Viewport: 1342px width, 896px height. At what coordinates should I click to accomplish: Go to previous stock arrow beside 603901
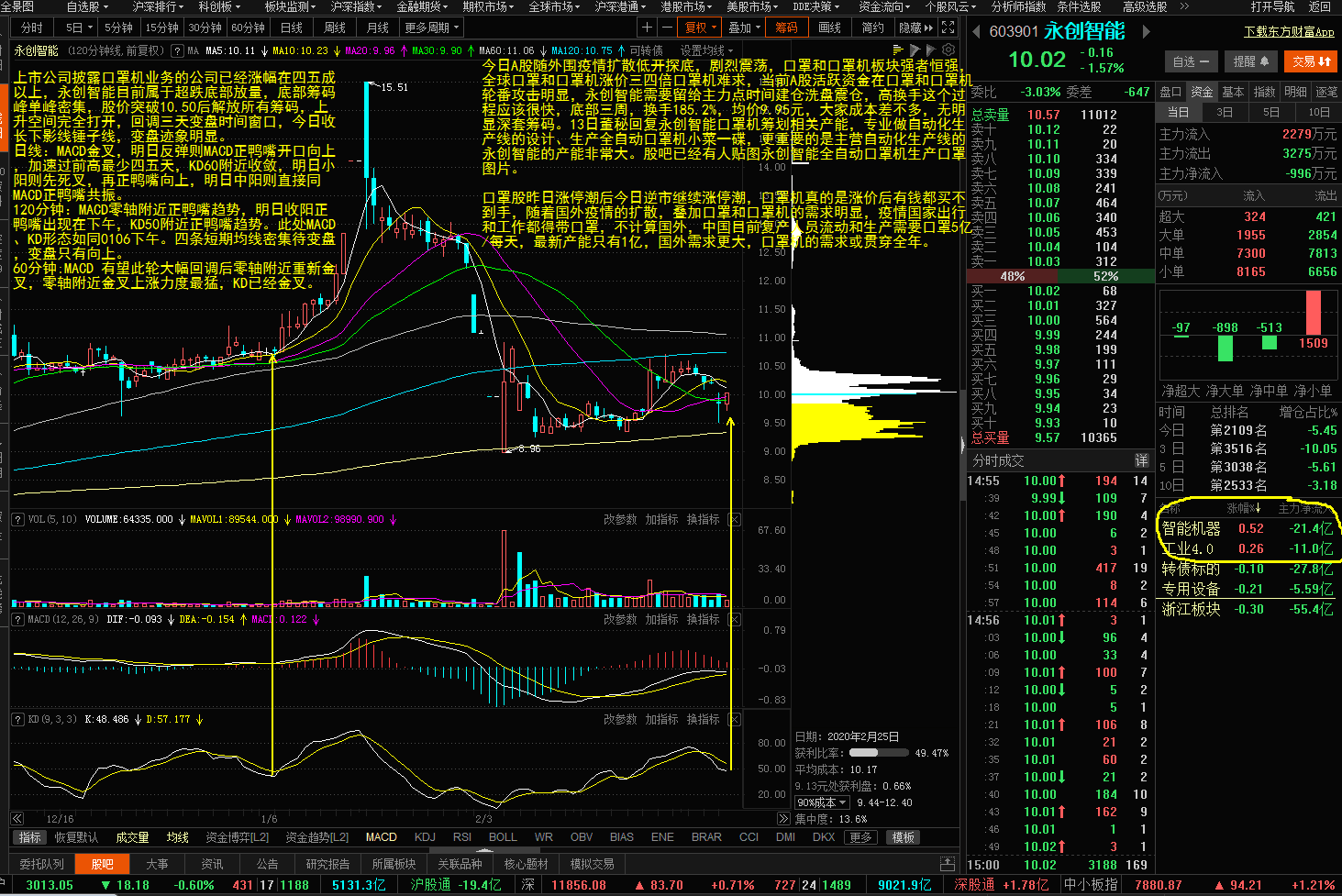tap(976, 31)
